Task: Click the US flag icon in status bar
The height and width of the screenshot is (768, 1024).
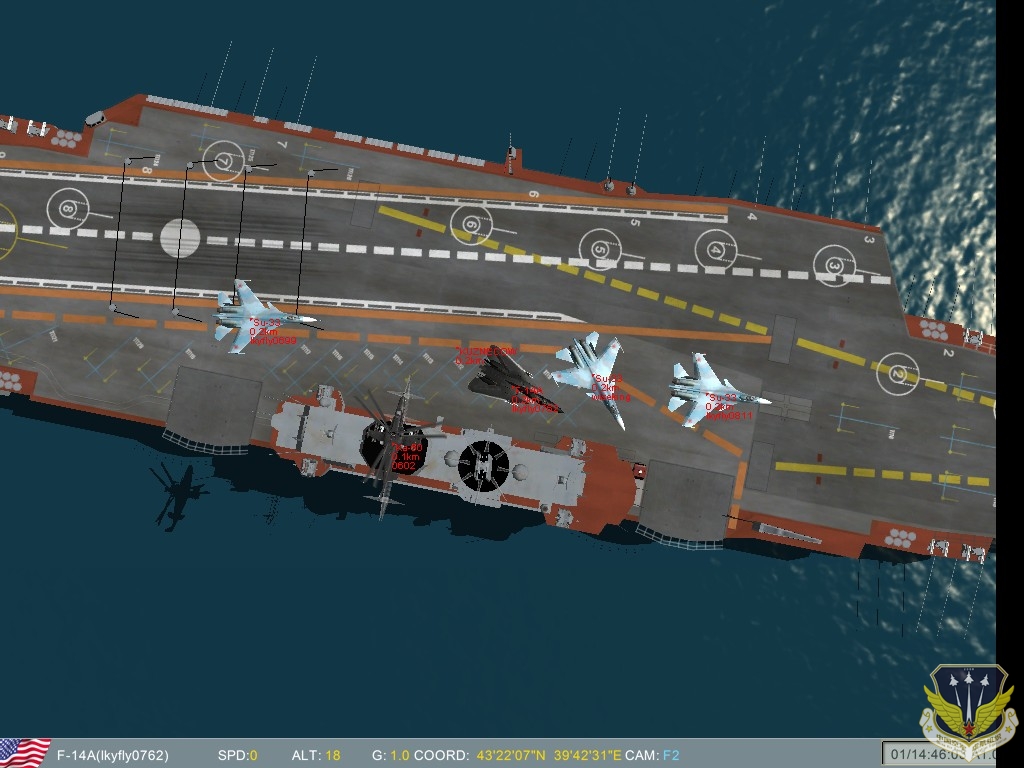Action: pyautogui.click(x=25, y=753)
